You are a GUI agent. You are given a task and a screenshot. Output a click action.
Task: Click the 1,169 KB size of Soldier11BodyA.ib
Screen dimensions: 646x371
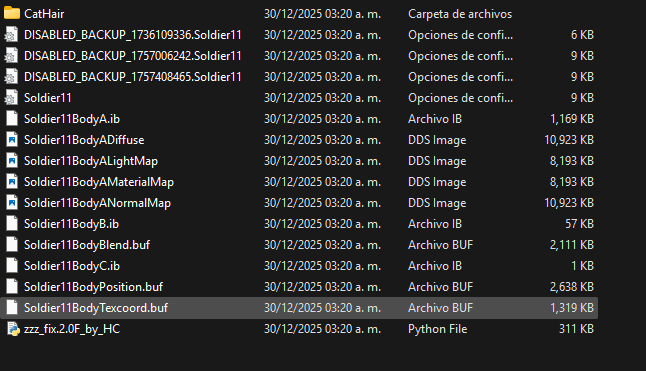572,119
